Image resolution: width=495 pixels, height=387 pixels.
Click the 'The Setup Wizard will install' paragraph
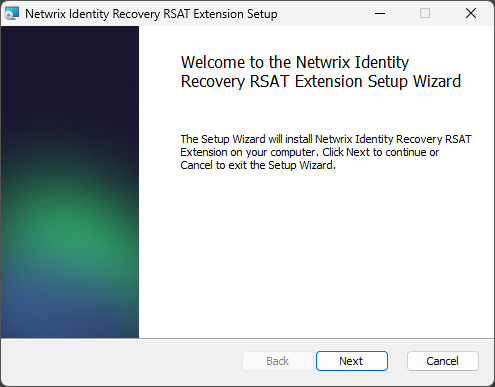pos(326,152)
